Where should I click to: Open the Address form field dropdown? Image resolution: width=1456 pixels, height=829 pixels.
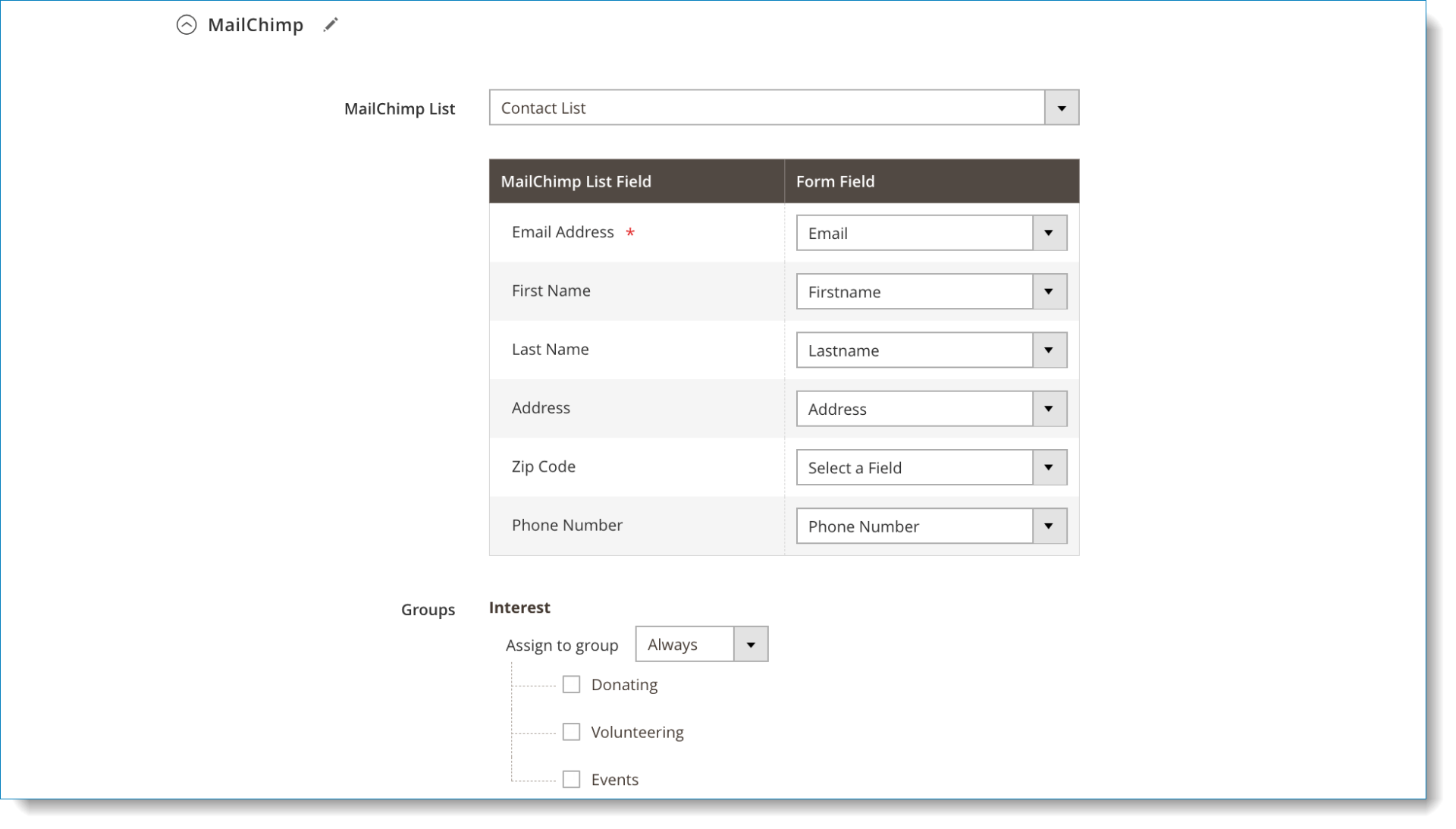coord(931,409)
